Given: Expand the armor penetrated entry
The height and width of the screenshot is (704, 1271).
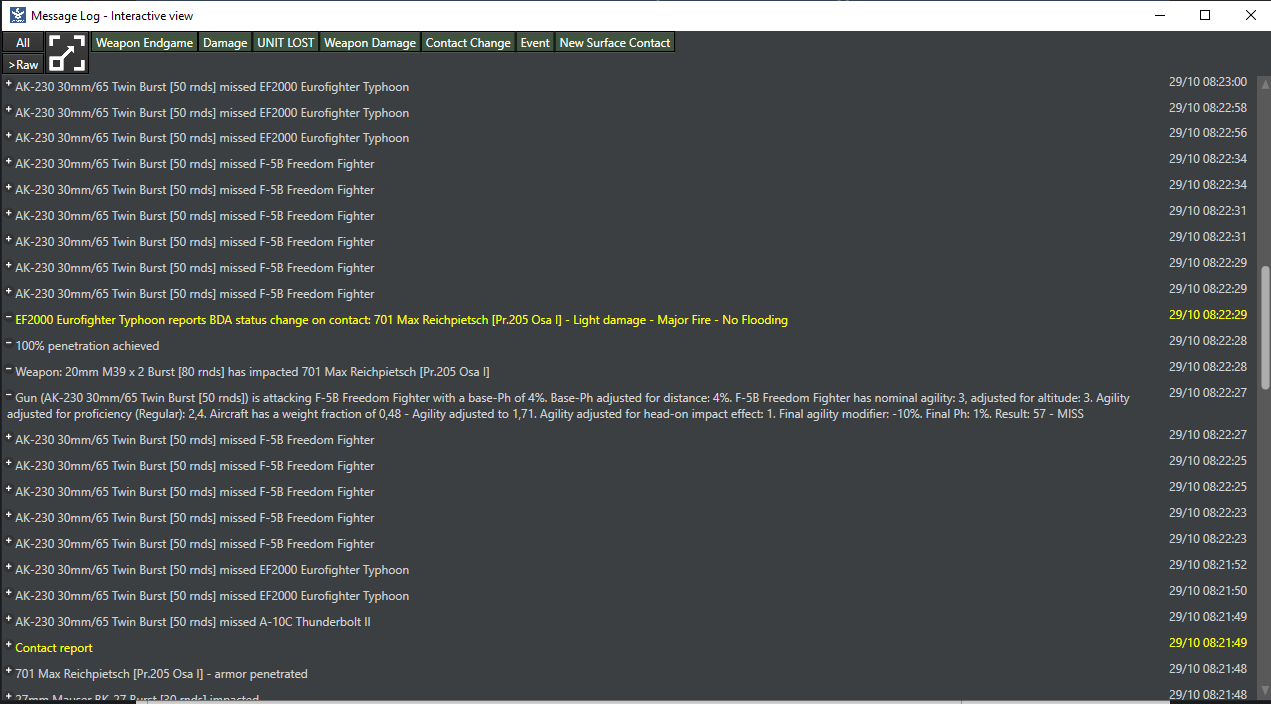Looking at the screenshot, I should point(9,672).
